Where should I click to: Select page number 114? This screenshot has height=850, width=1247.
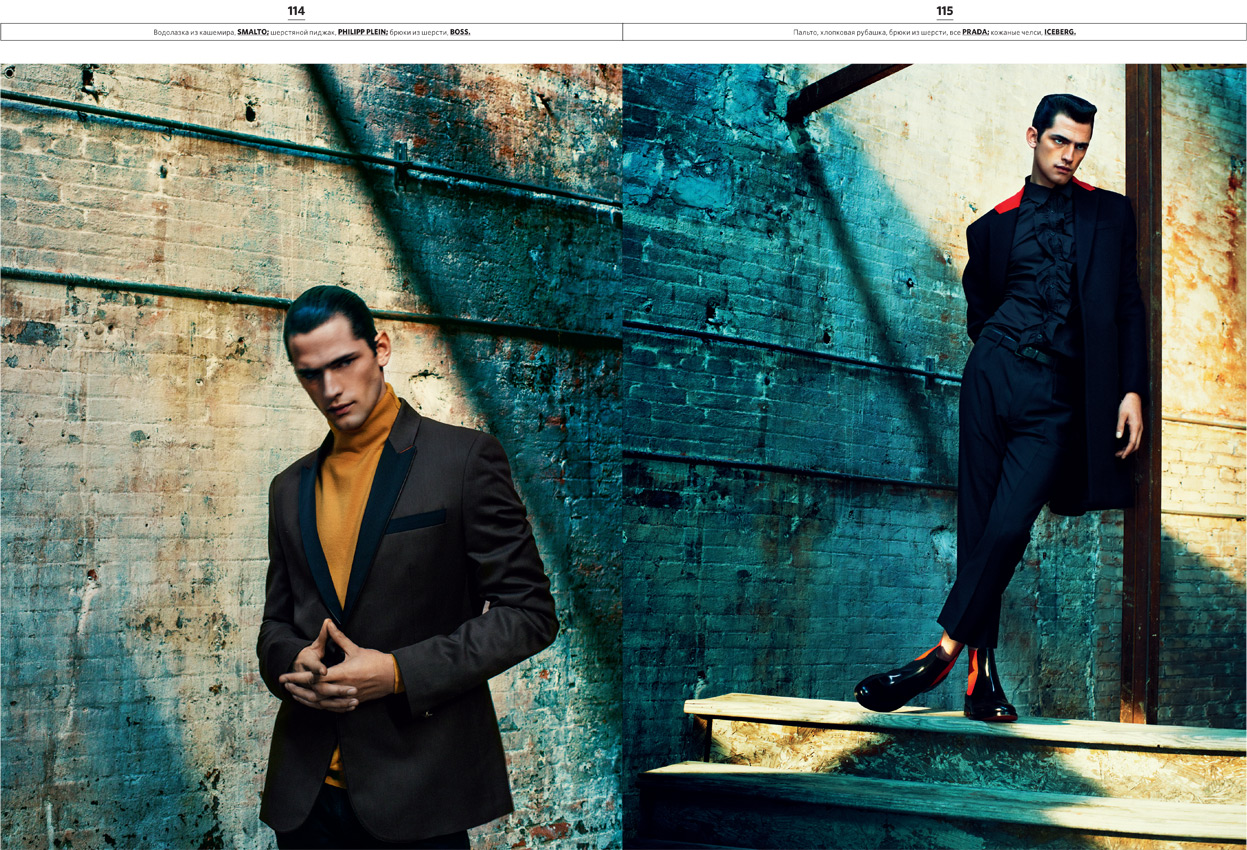[296, 11]
